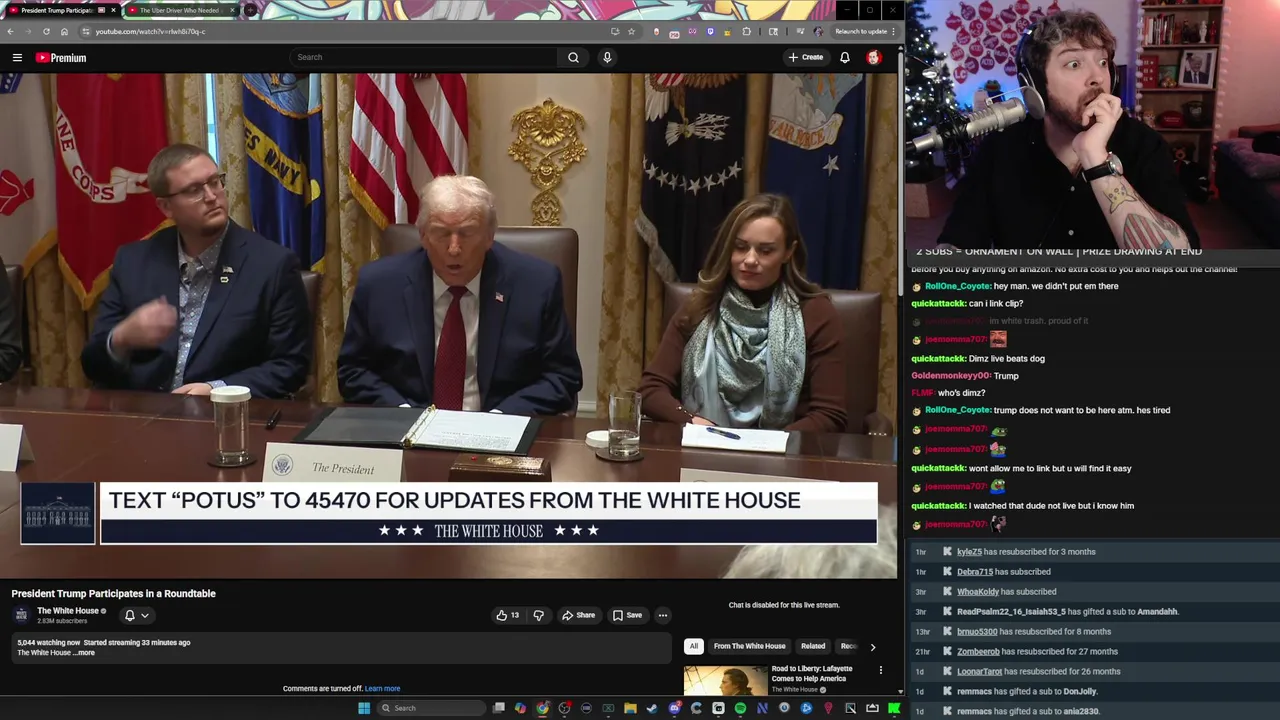The height and width of the screenshot is (720, 1280).
Task: Open the browser extensions puzzle icon
Action: tap(746, 31)
